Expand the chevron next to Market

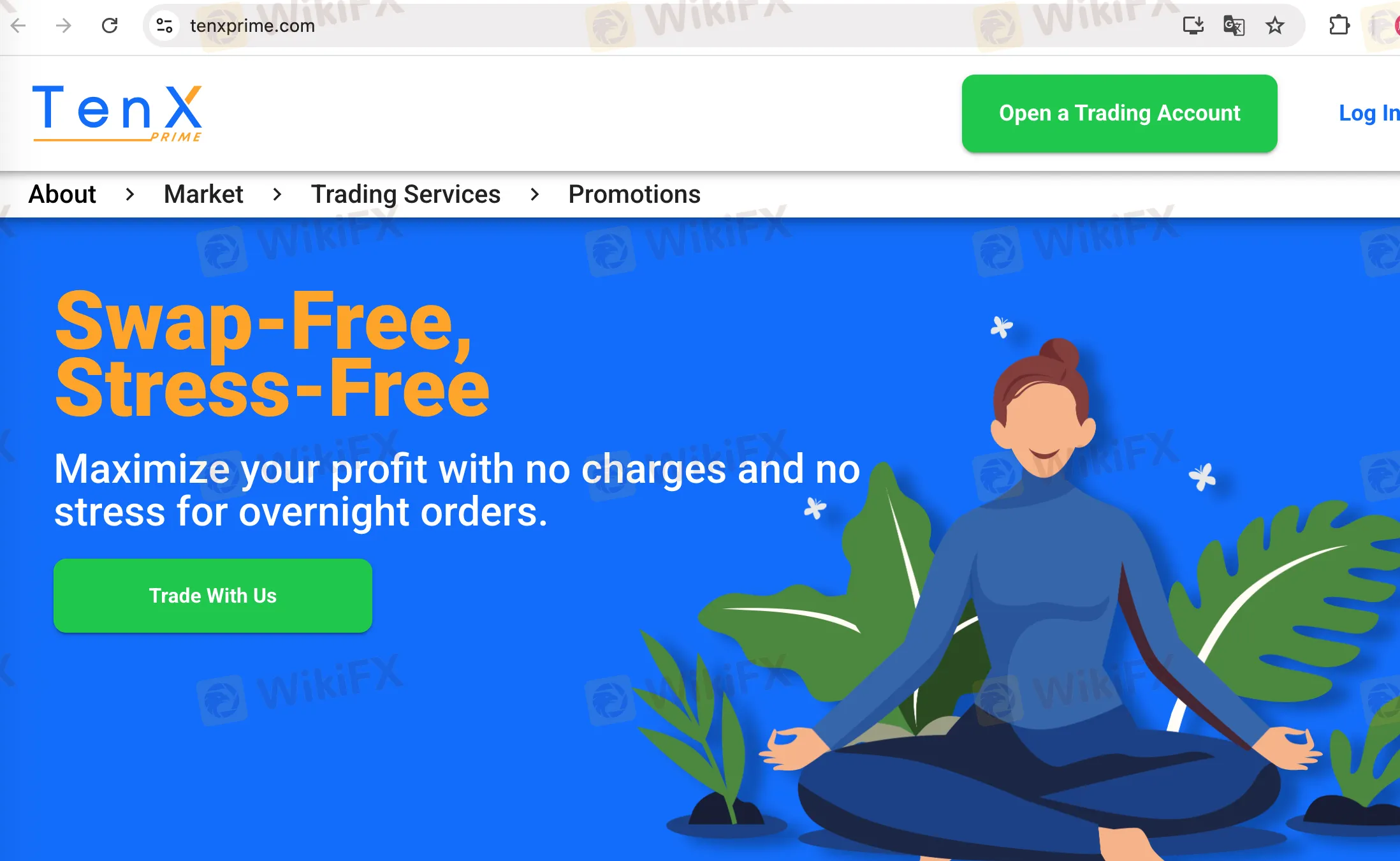277,194
